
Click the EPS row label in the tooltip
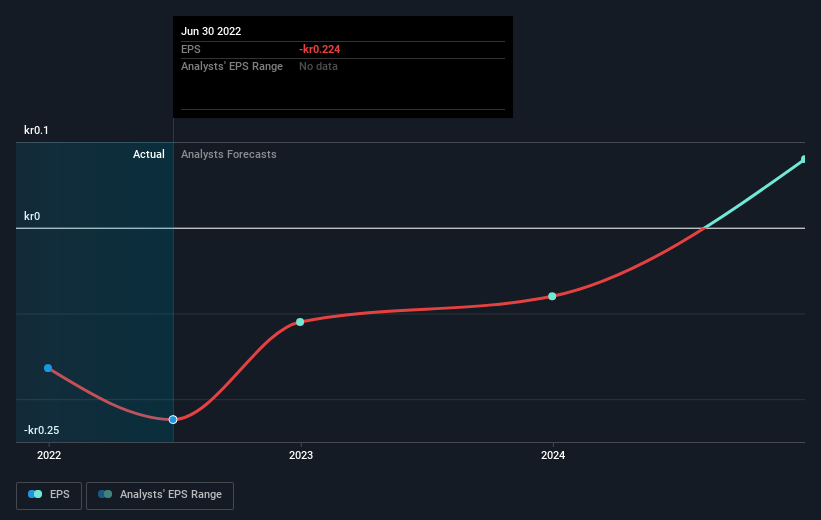[x=191, y=49]
